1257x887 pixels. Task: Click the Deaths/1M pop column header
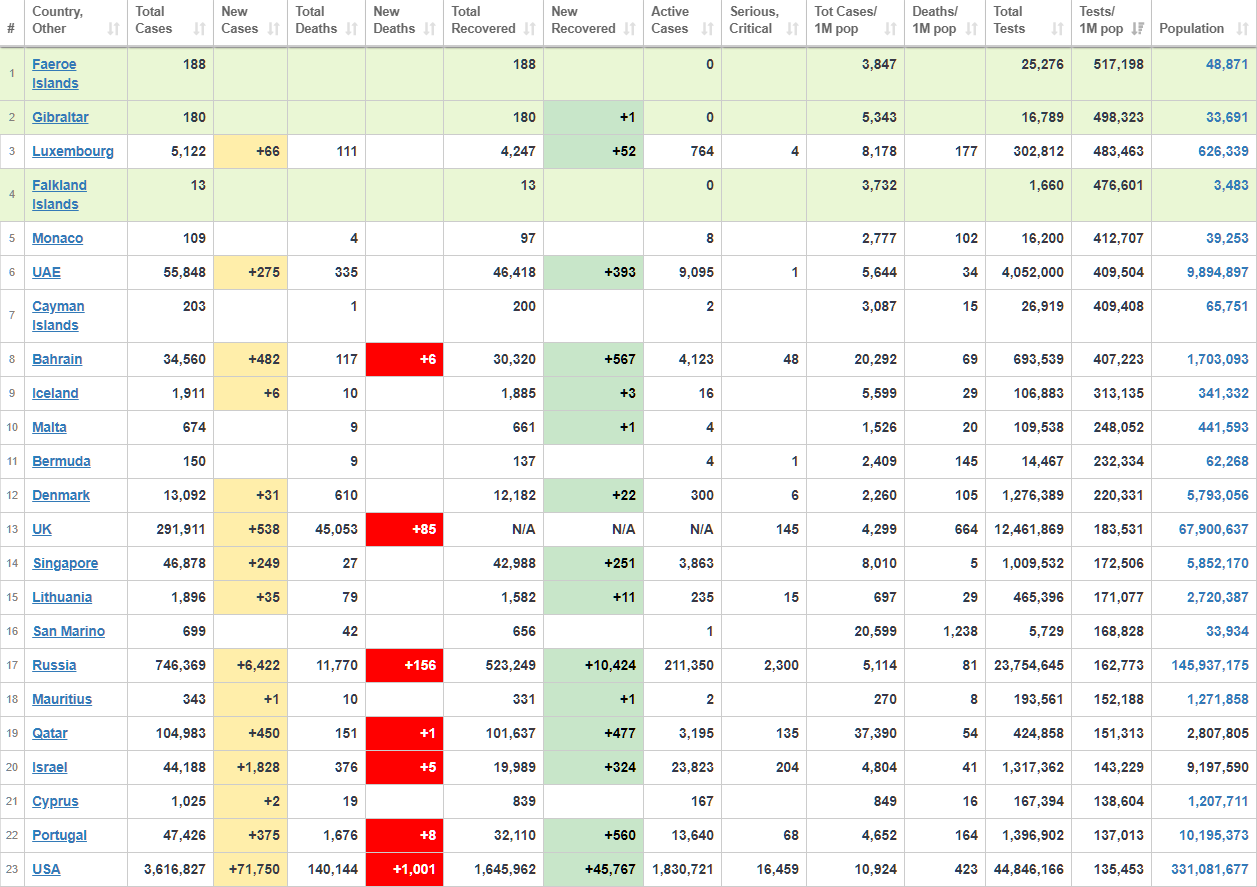936,20
